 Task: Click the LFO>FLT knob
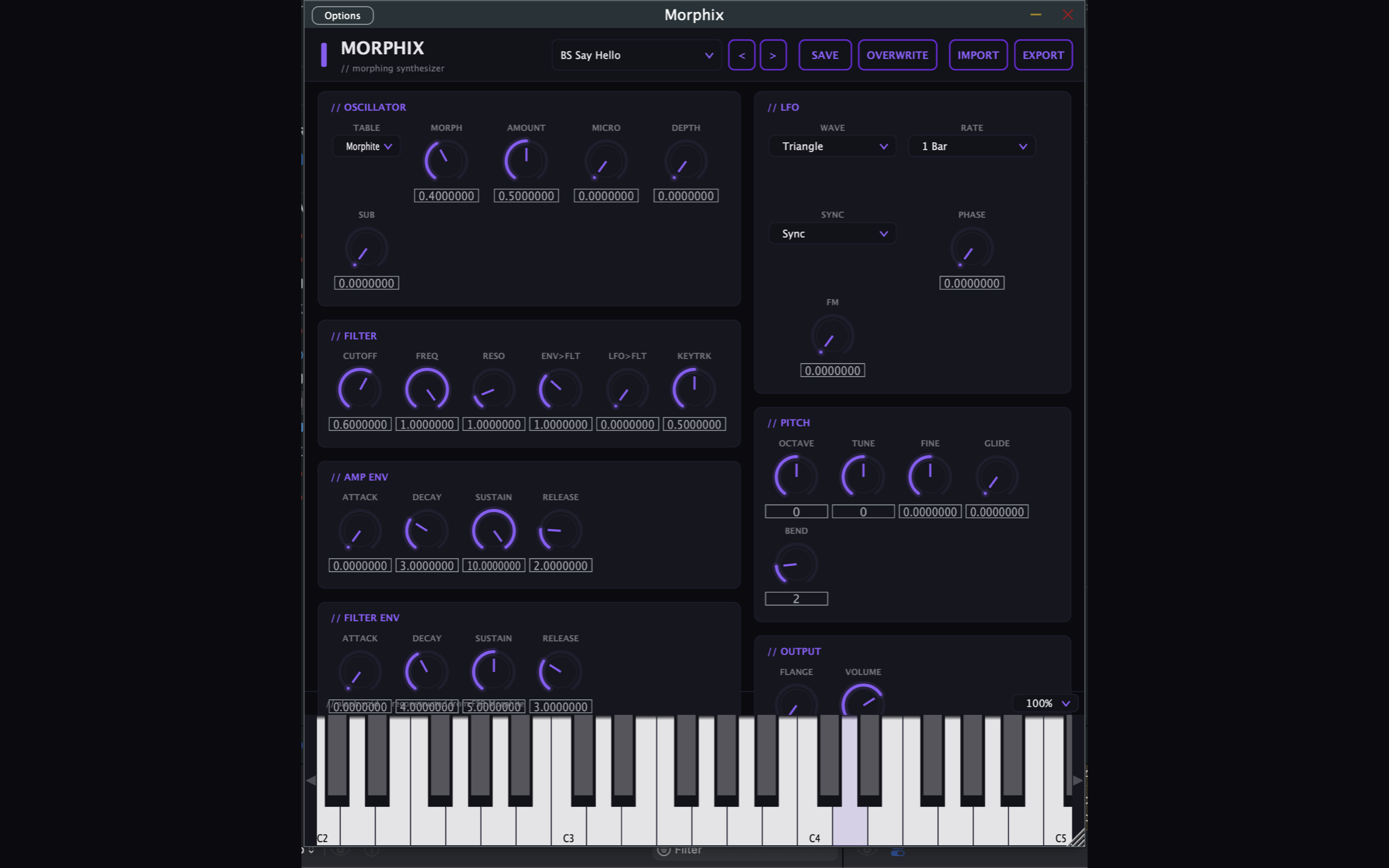click(x=627, y=388)
